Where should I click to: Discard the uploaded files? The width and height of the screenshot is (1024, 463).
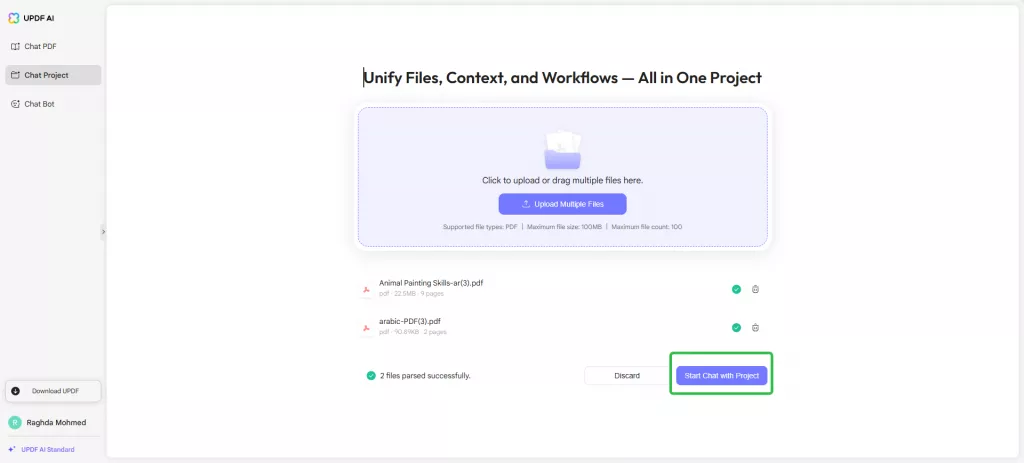click(x=627, y=376)
